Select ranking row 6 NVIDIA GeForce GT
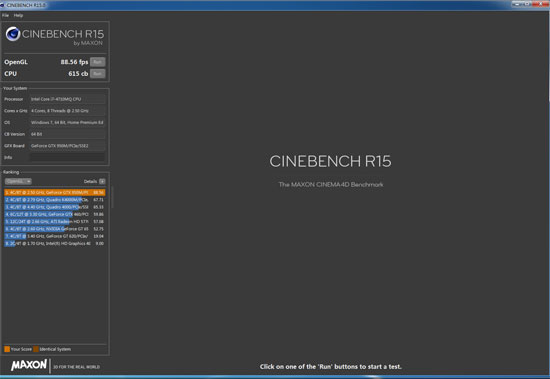Viewport: 550px width, 379px height. coord(55,229)
